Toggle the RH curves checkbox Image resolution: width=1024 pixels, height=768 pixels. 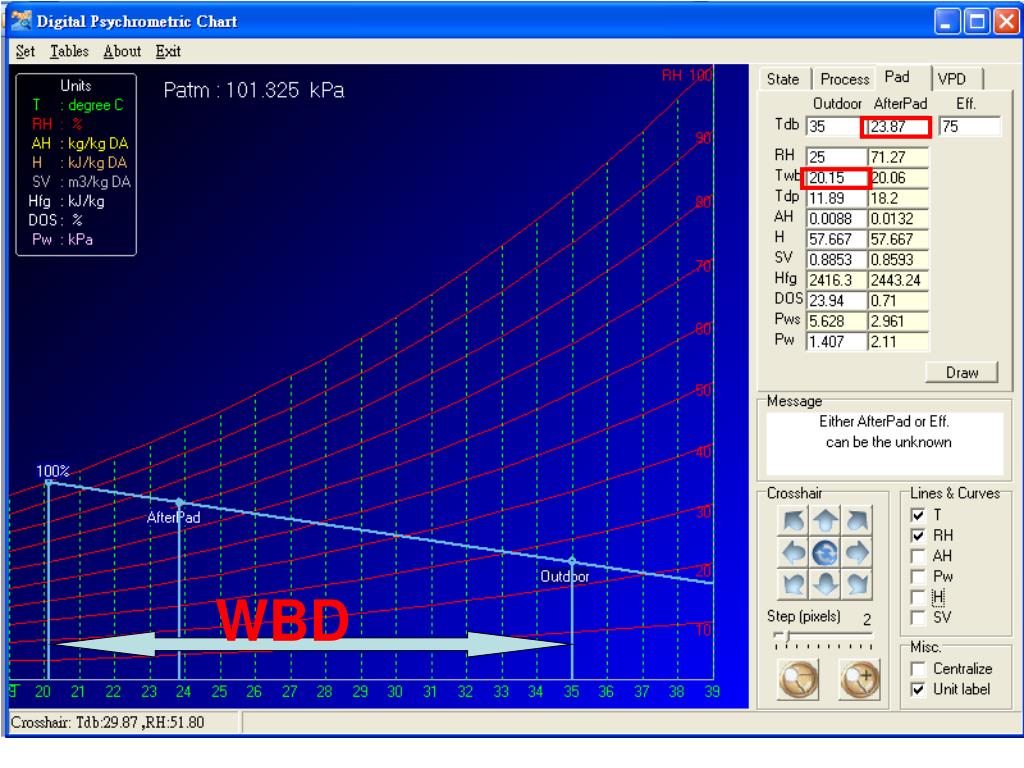(918, 536)
